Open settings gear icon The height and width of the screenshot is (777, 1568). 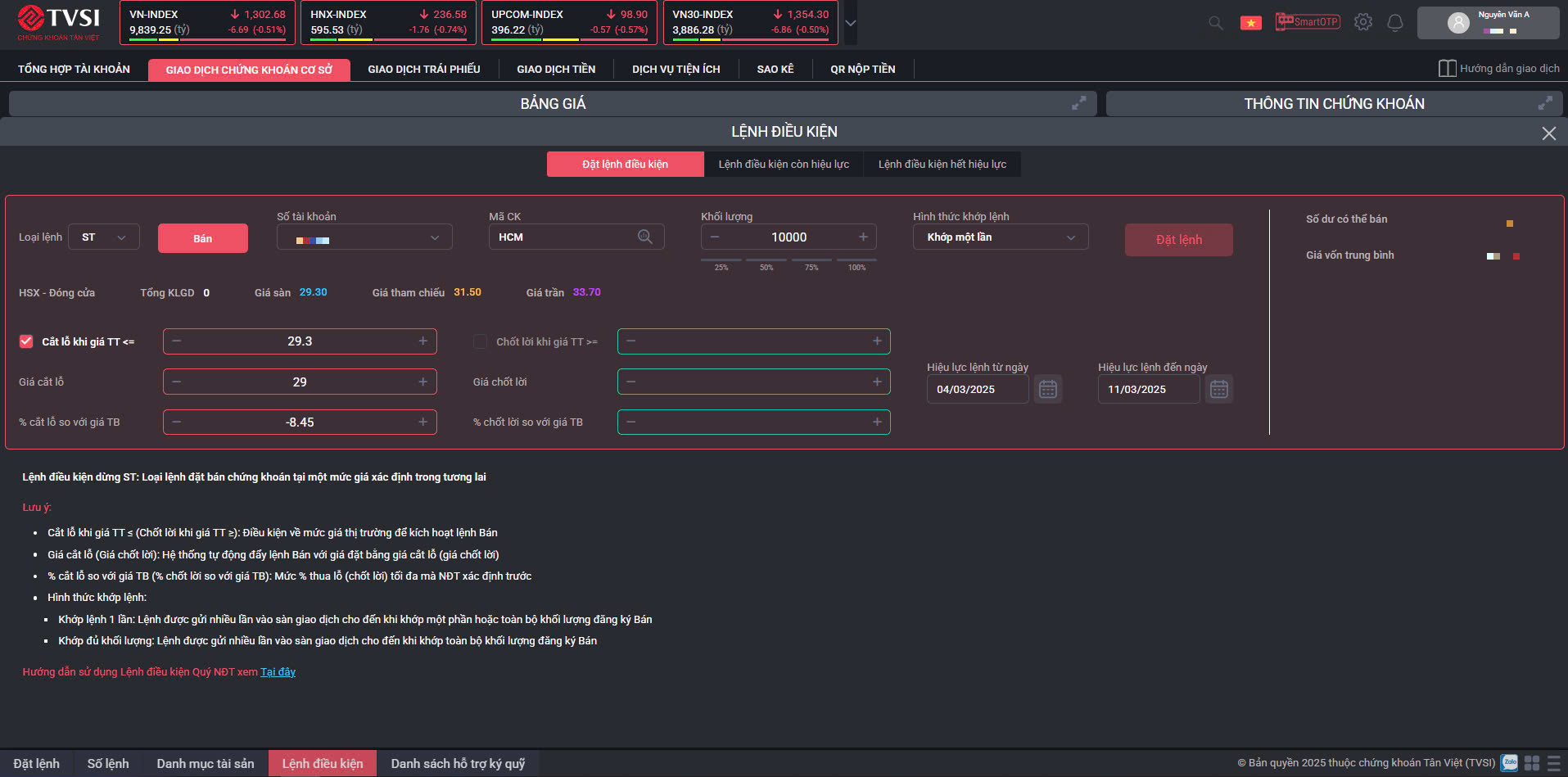coord(1362,22)
